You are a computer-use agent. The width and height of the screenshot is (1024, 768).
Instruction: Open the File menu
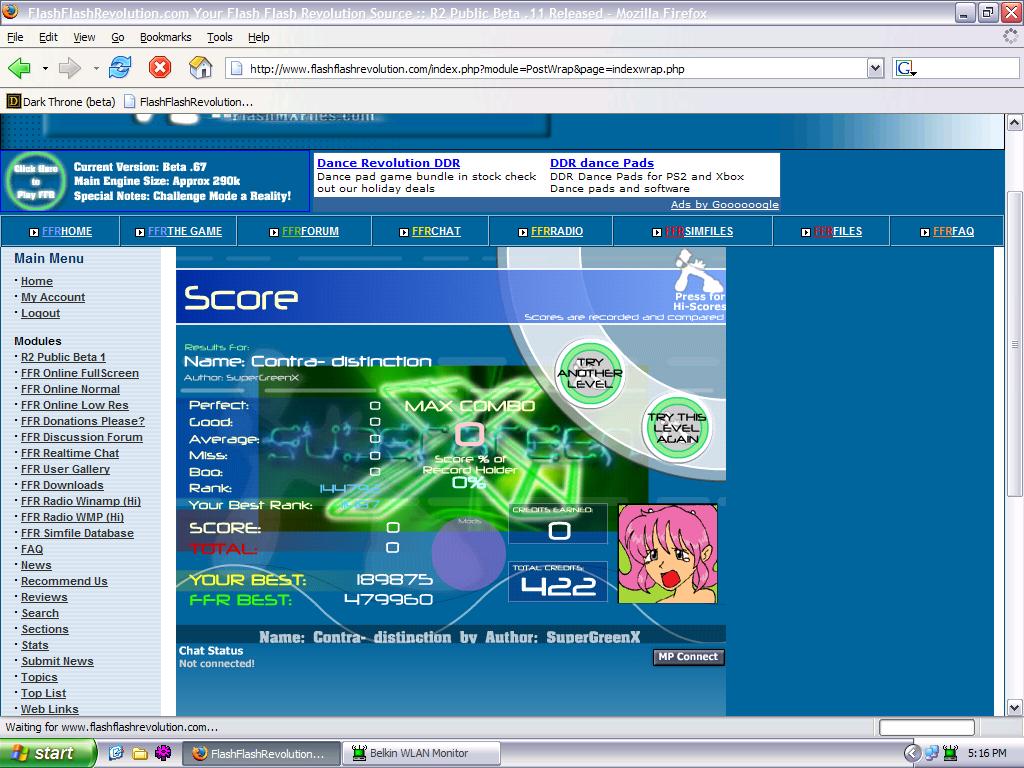pos(15,37)
